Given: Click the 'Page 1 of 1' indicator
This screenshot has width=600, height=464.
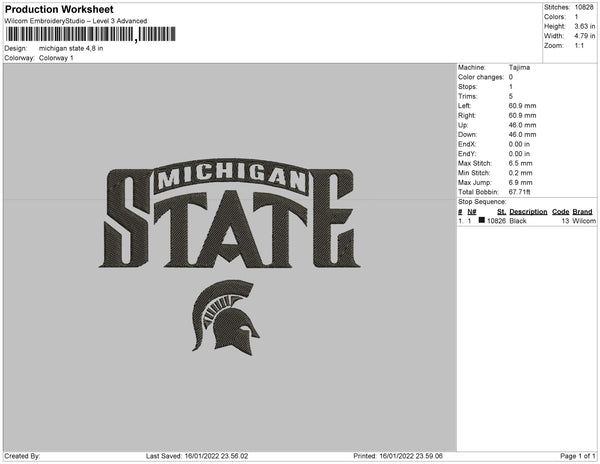Looking at the screenshot, I should click(x=578, y=456).
